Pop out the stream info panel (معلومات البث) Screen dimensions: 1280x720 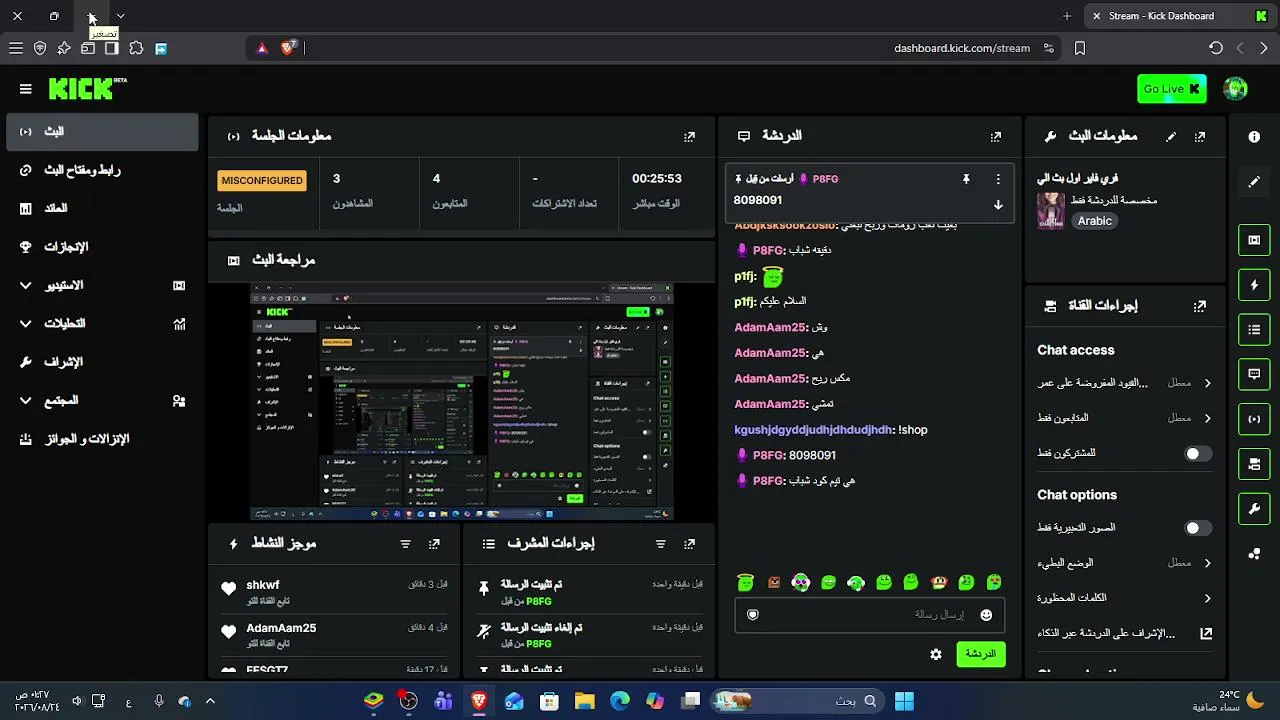(x=1200, y=136)
